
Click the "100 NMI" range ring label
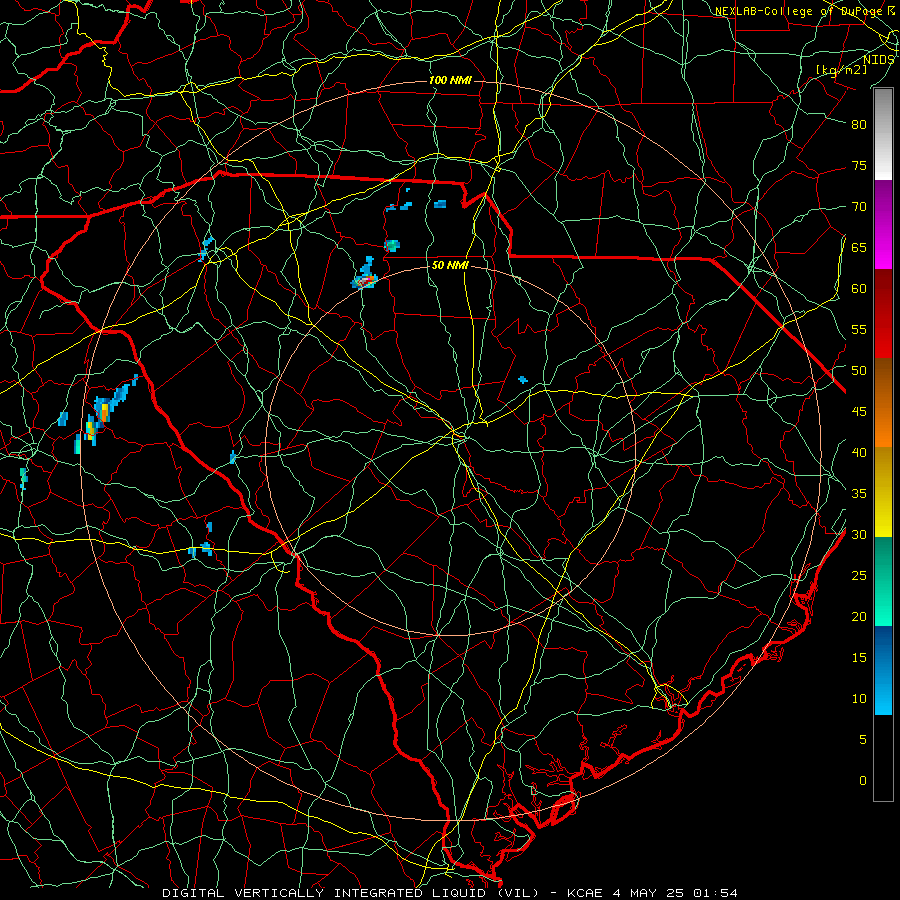450,80
